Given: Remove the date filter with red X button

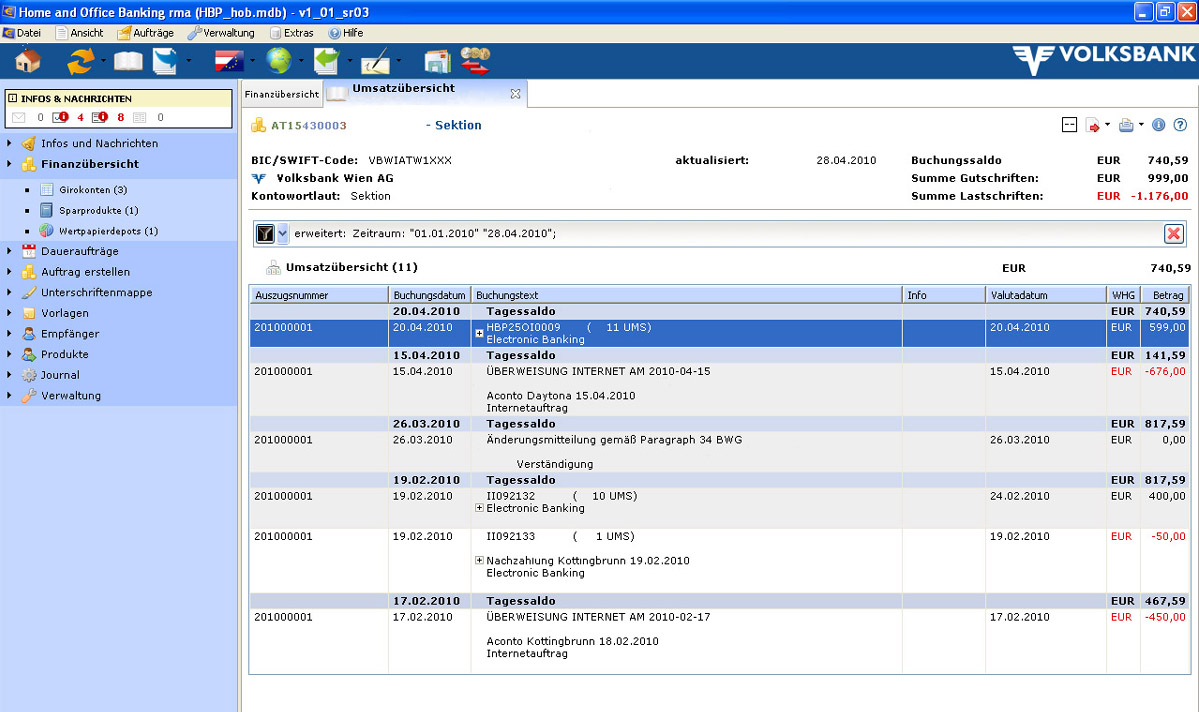Looking at the screenshot, I should click(1173, 233).
